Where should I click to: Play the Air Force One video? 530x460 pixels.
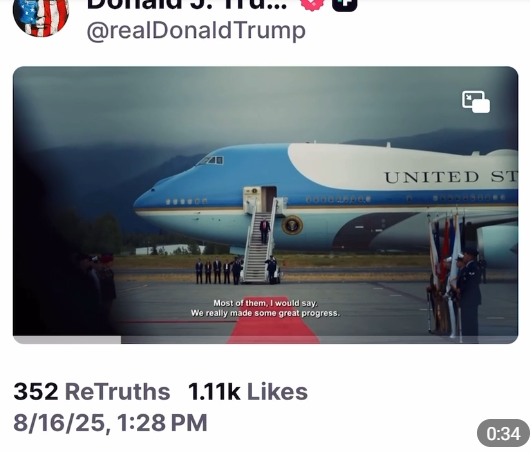tap(265, 205)
